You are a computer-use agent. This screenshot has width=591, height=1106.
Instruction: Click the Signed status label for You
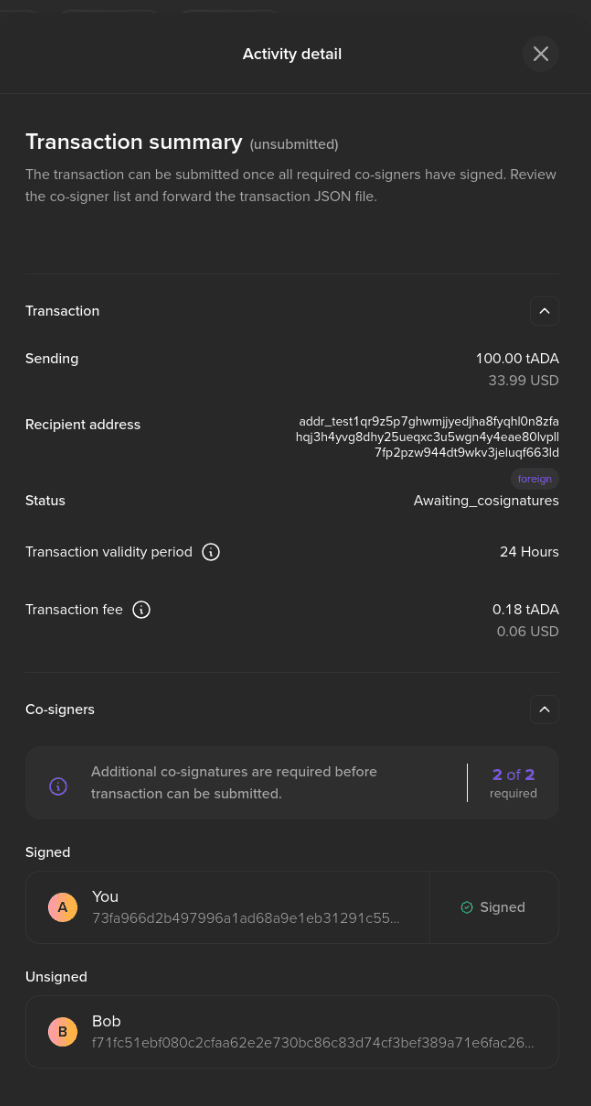[502, 908]
